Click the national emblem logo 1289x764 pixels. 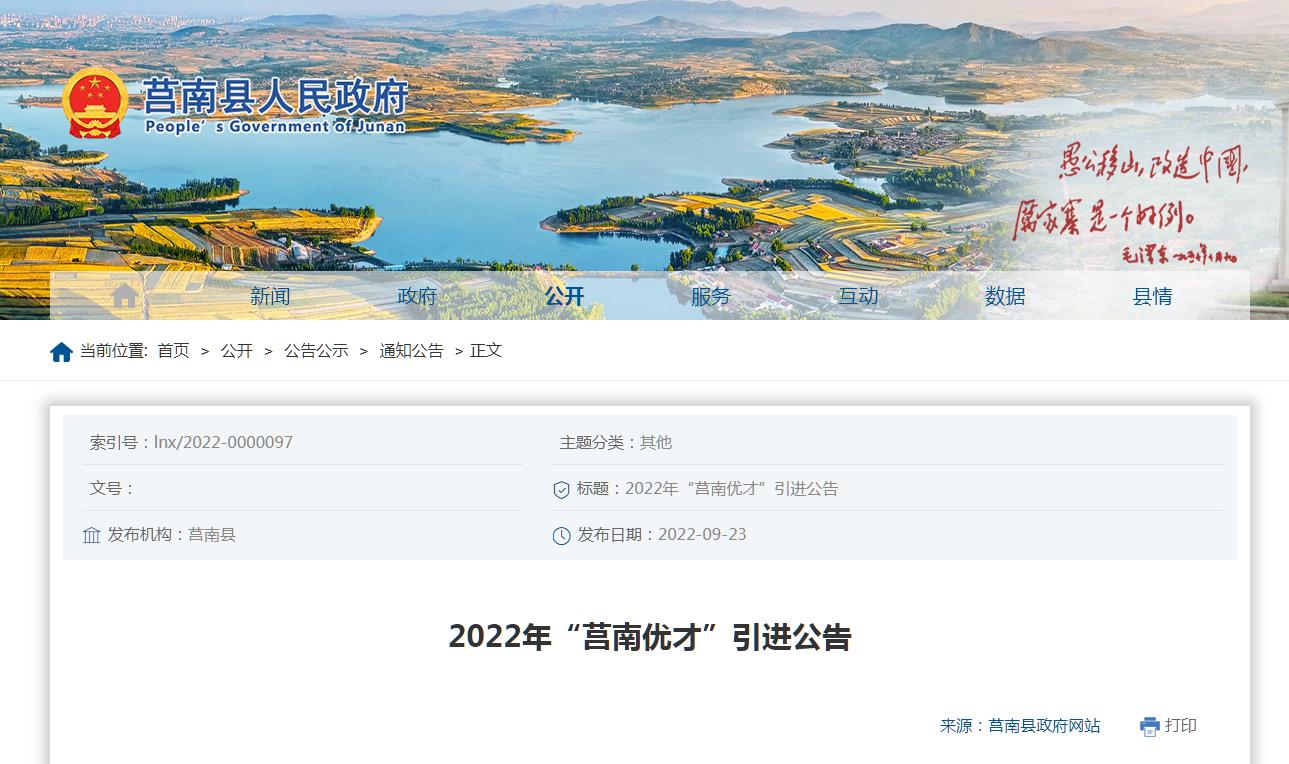95,103
